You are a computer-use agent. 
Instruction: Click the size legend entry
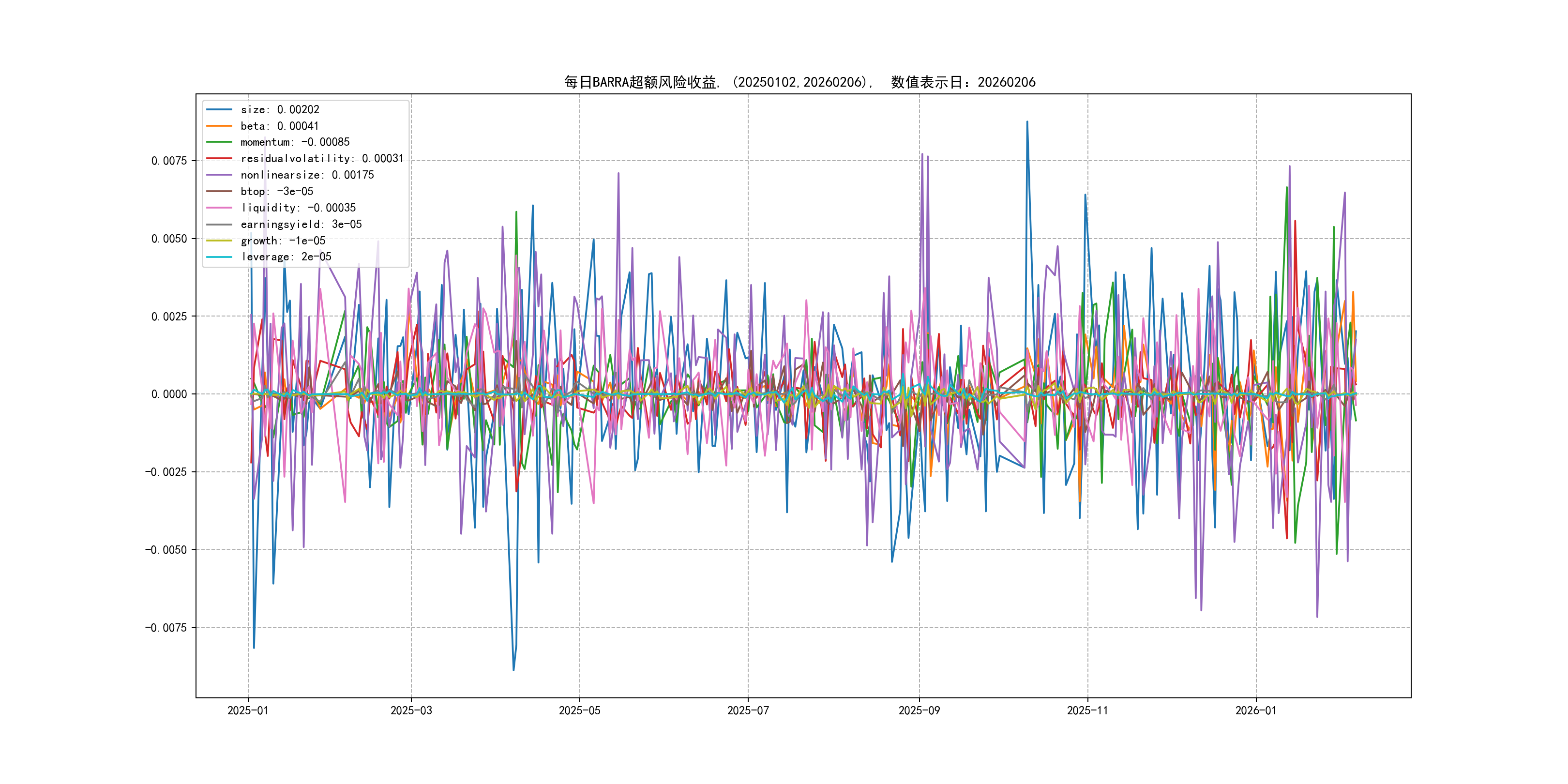[279, 109]
